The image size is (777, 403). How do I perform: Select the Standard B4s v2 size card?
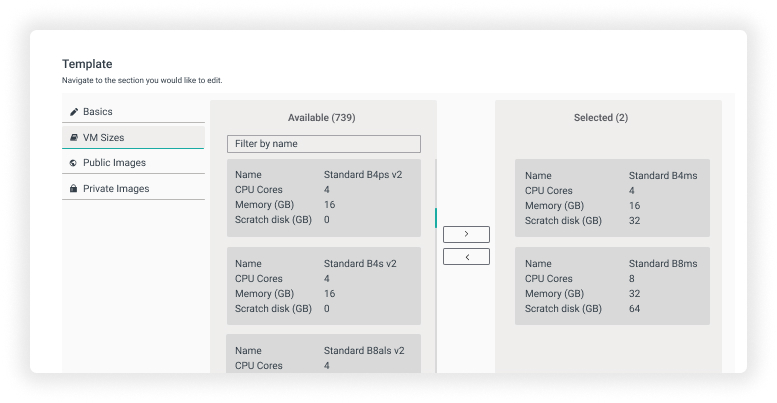323,286
